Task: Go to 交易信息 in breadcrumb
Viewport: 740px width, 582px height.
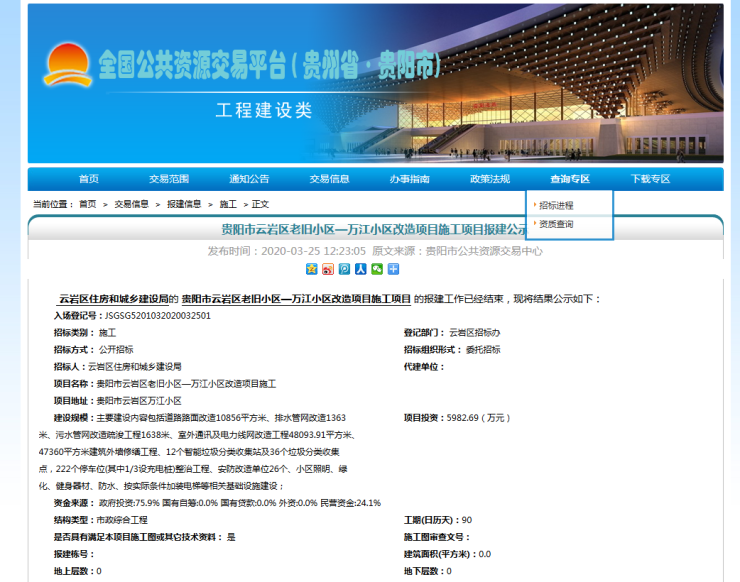Action: pyautogui.click(x=132, y=204)
